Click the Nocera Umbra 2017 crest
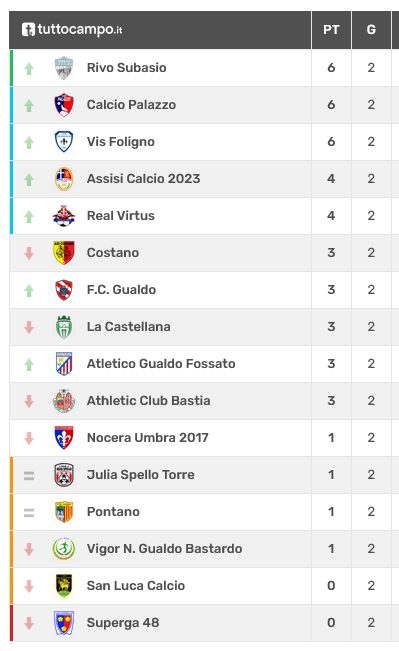The image size is (399, 651). (x=64, y=438)
